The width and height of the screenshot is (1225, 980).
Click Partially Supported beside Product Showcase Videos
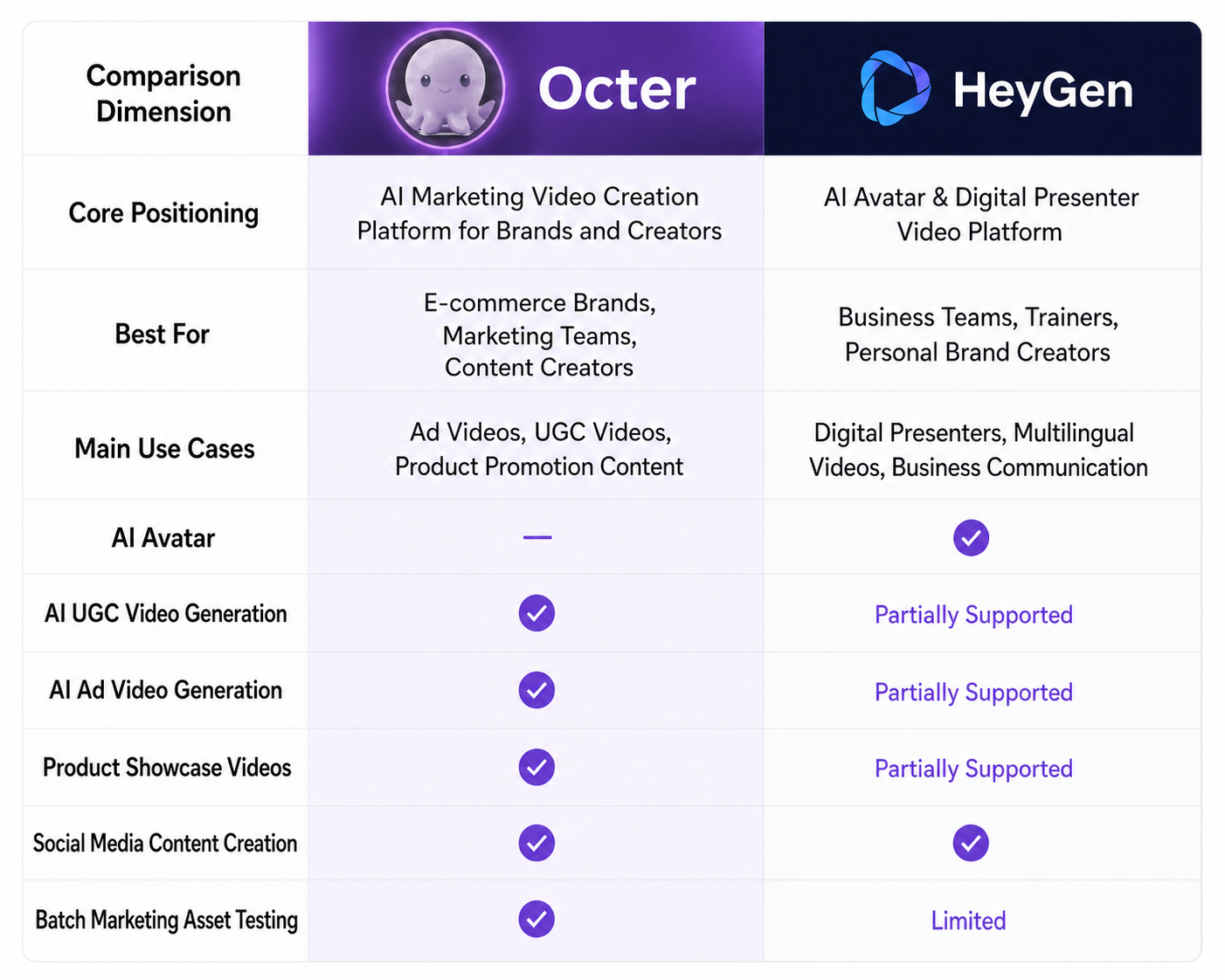(x=973, y=769)
